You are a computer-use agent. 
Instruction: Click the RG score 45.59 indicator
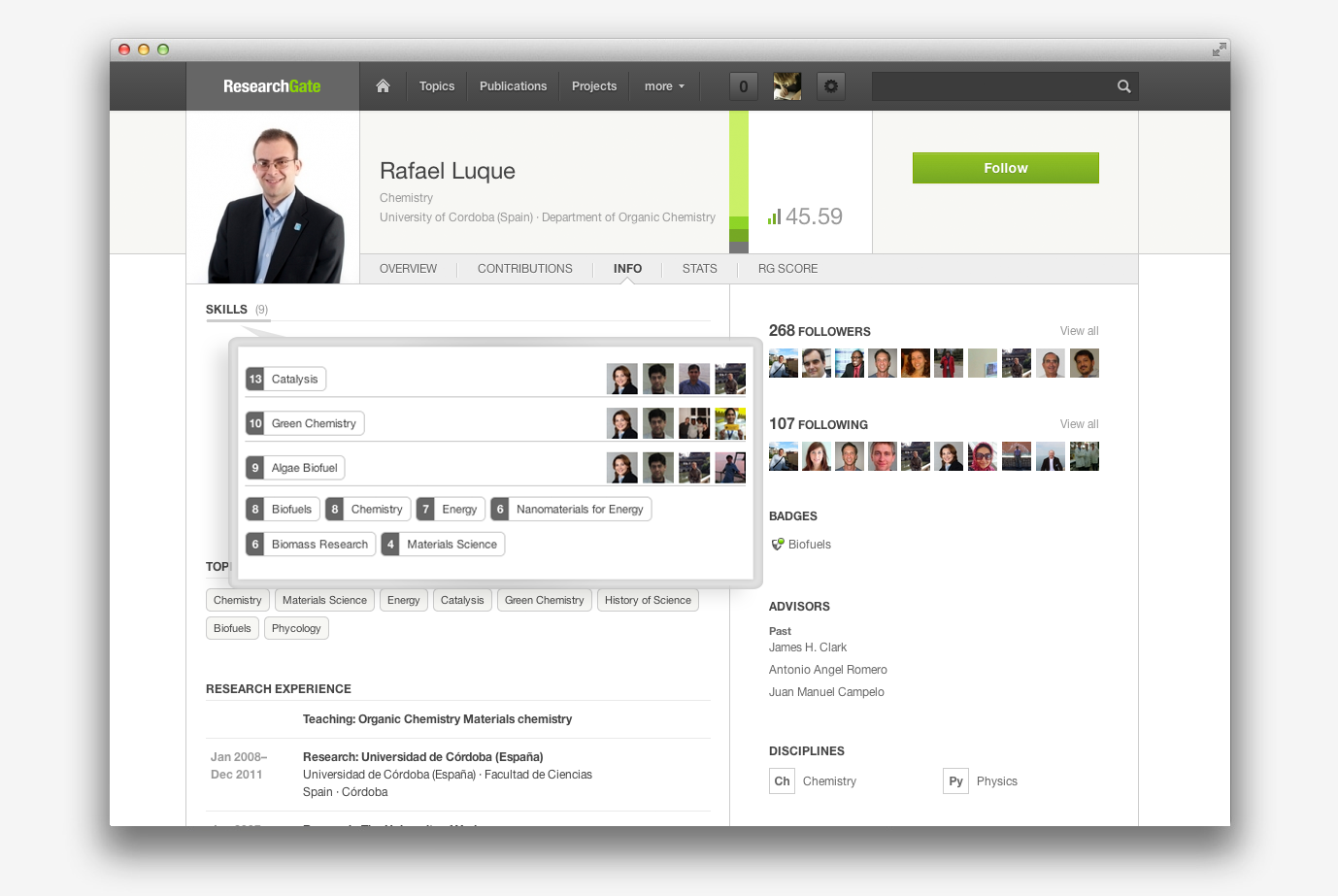tap(806, 216)
